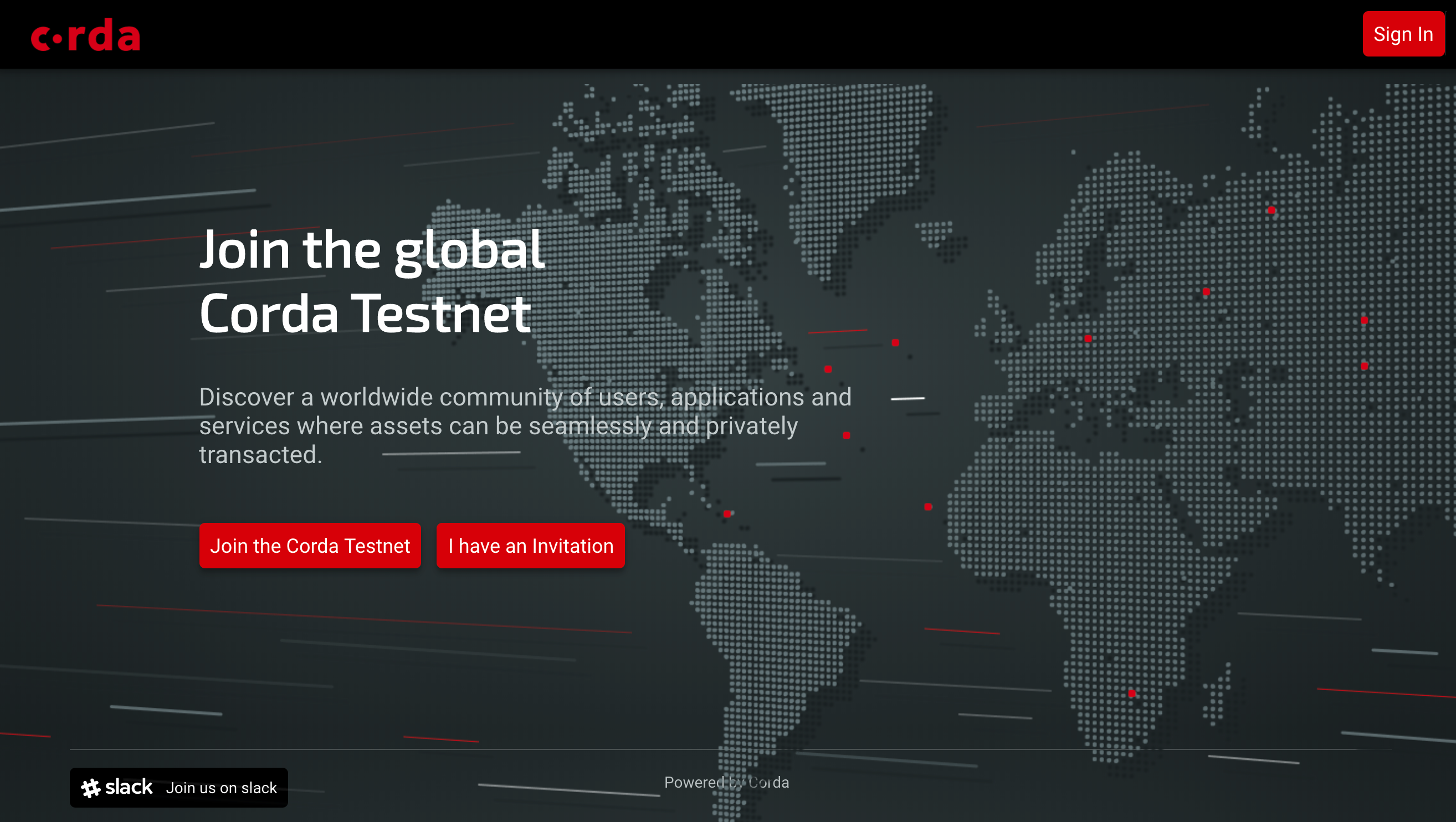The image size is (1456, 822).
Task: Click Join the Corda Testnet button
Action: (x=310, y=545)
